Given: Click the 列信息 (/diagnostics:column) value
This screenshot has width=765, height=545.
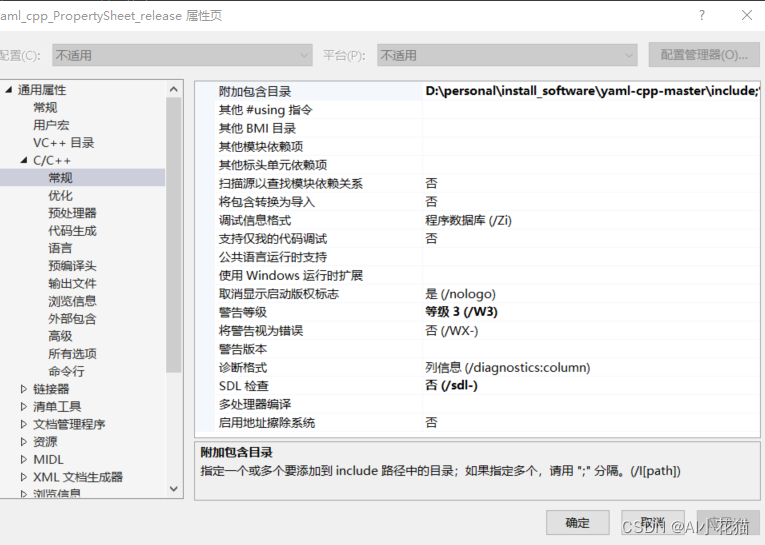Looking at the screenshot, I should pyautogui.click(x=507, y=367).
